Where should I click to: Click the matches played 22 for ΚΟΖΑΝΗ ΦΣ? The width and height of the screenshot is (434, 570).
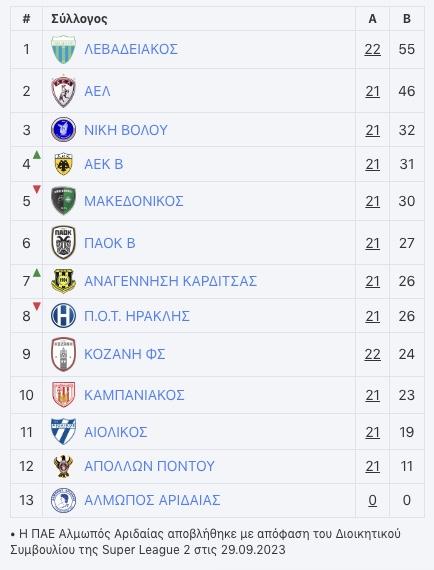coord(372,354)
